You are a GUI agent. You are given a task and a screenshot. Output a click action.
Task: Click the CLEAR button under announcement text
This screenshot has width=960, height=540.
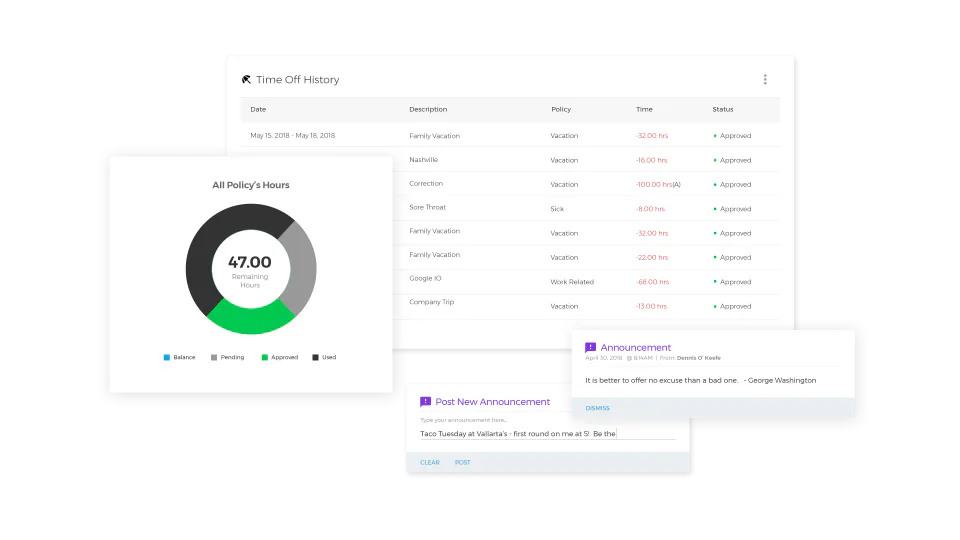point(430,463)
